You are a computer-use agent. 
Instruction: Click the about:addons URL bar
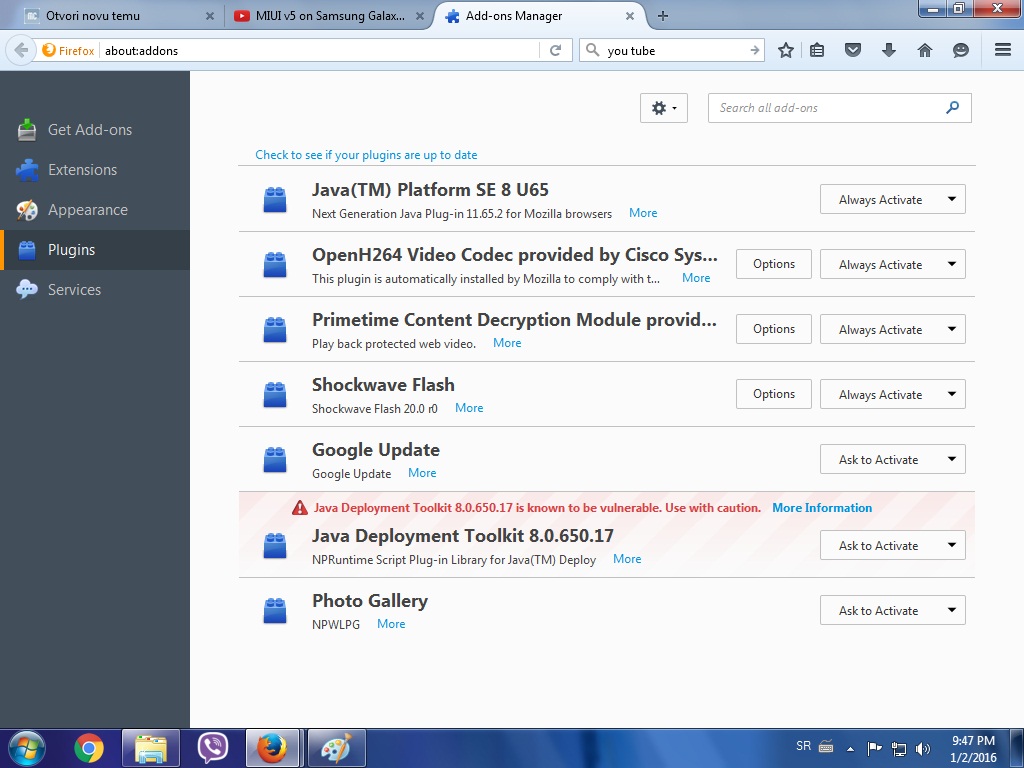pos(320,50)
